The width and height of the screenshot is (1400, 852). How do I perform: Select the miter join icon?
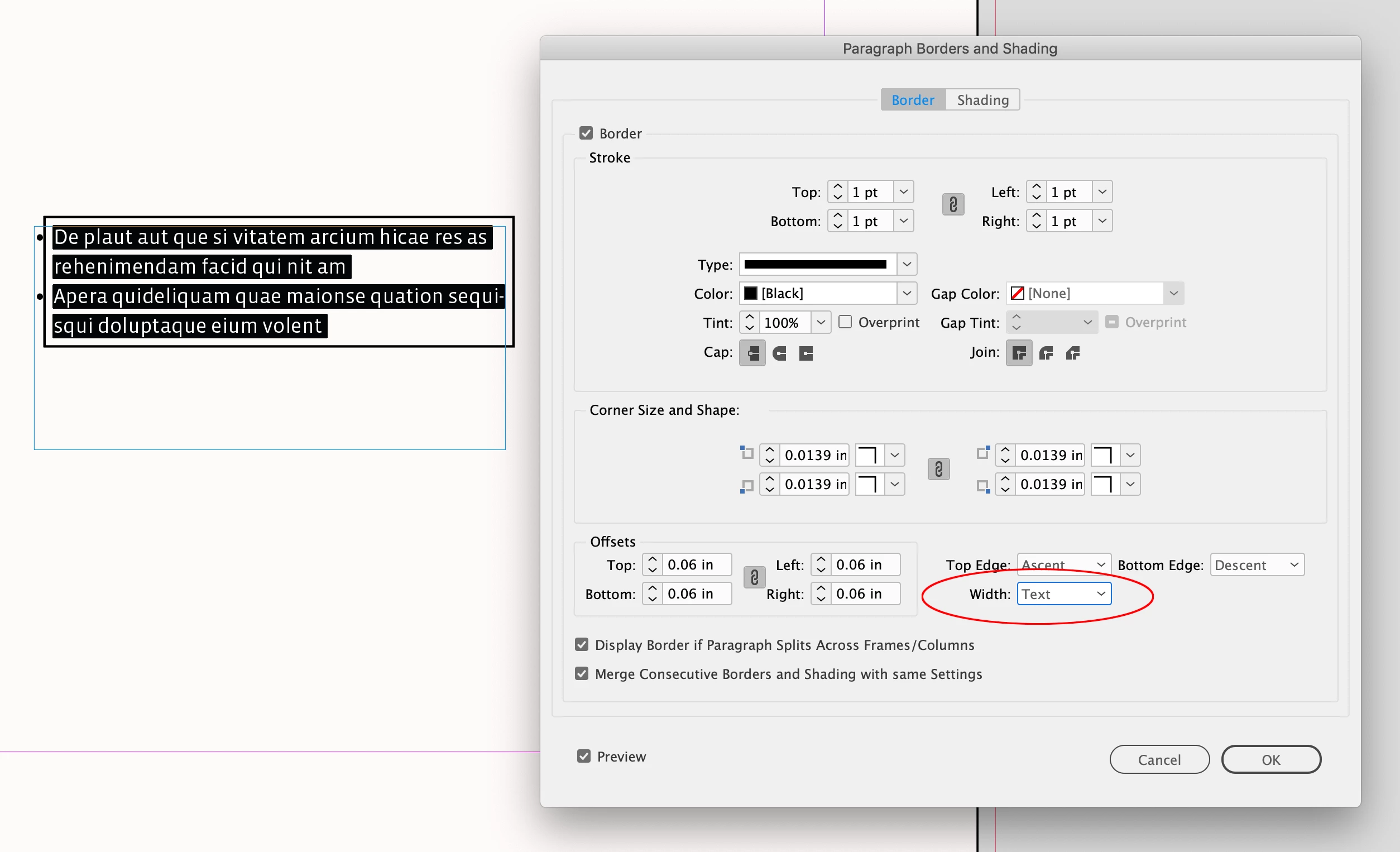(x=1019, y=353)
